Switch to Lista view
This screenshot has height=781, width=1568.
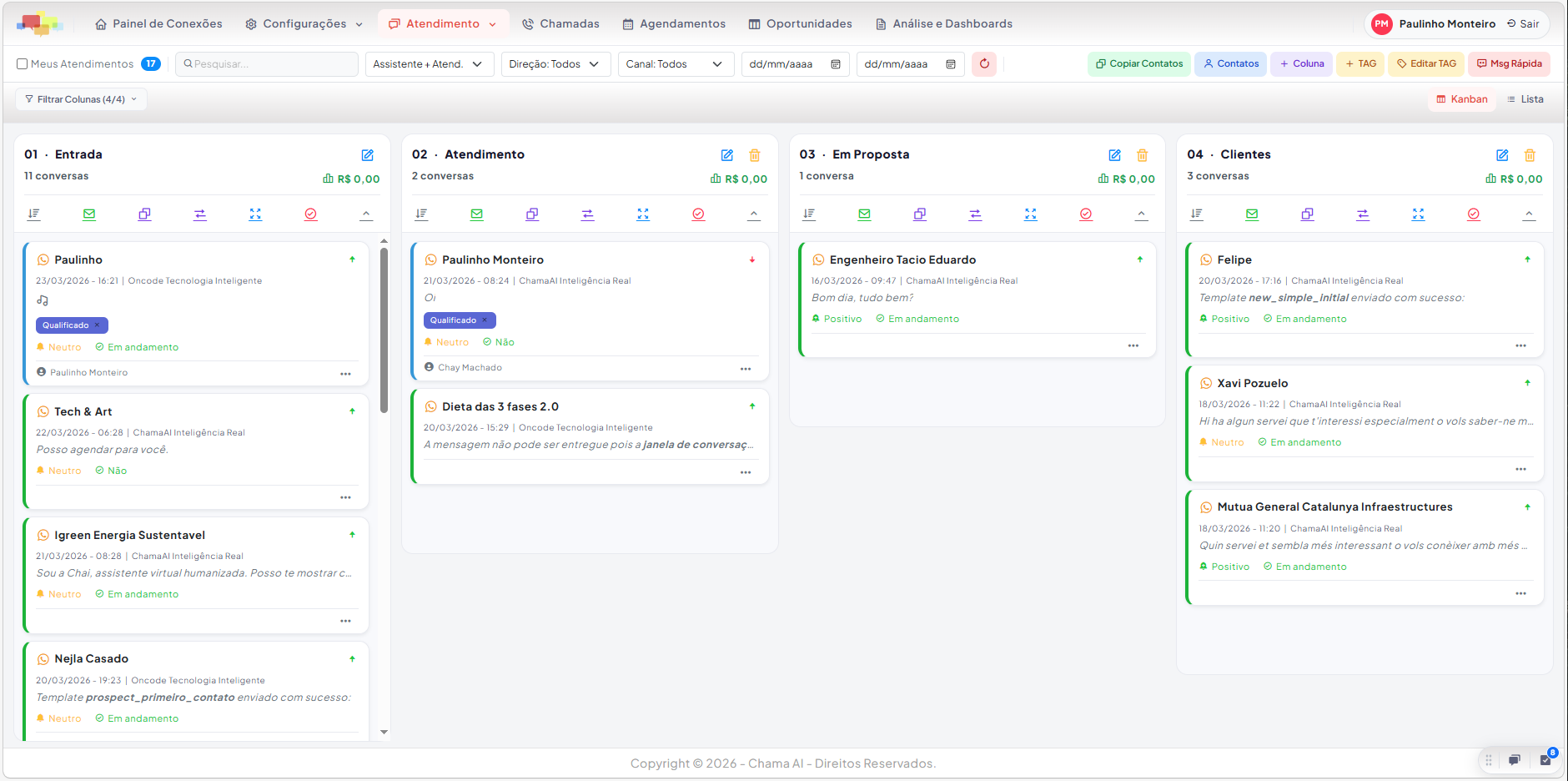[1525, 99]
